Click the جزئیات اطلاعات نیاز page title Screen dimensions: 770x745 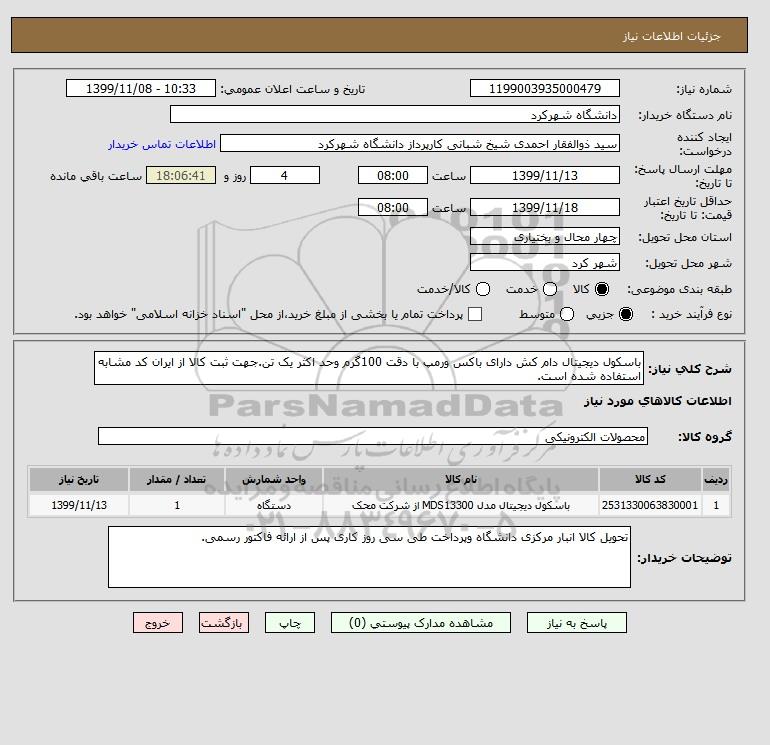672,36
